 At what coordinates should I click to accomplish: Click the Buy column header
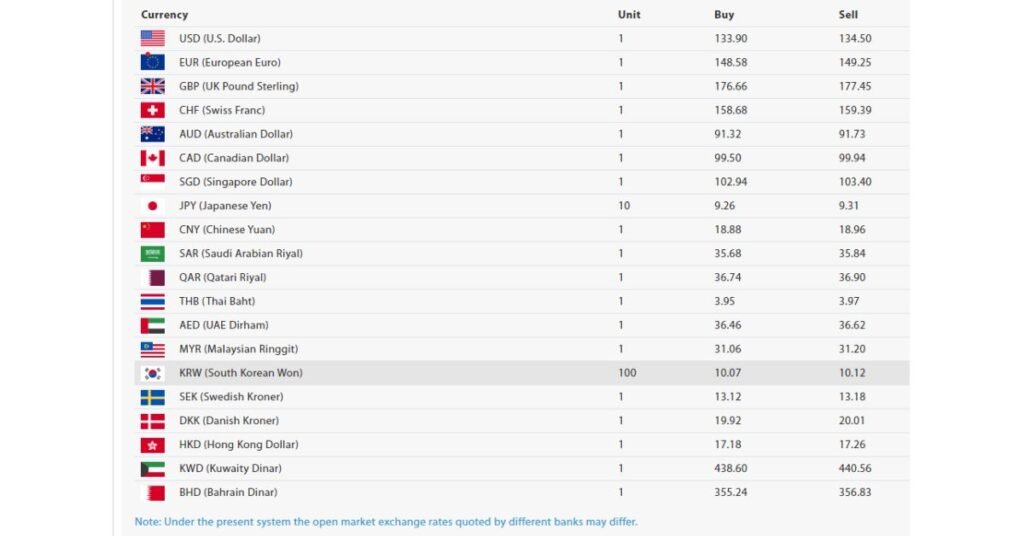coord(724,14)
